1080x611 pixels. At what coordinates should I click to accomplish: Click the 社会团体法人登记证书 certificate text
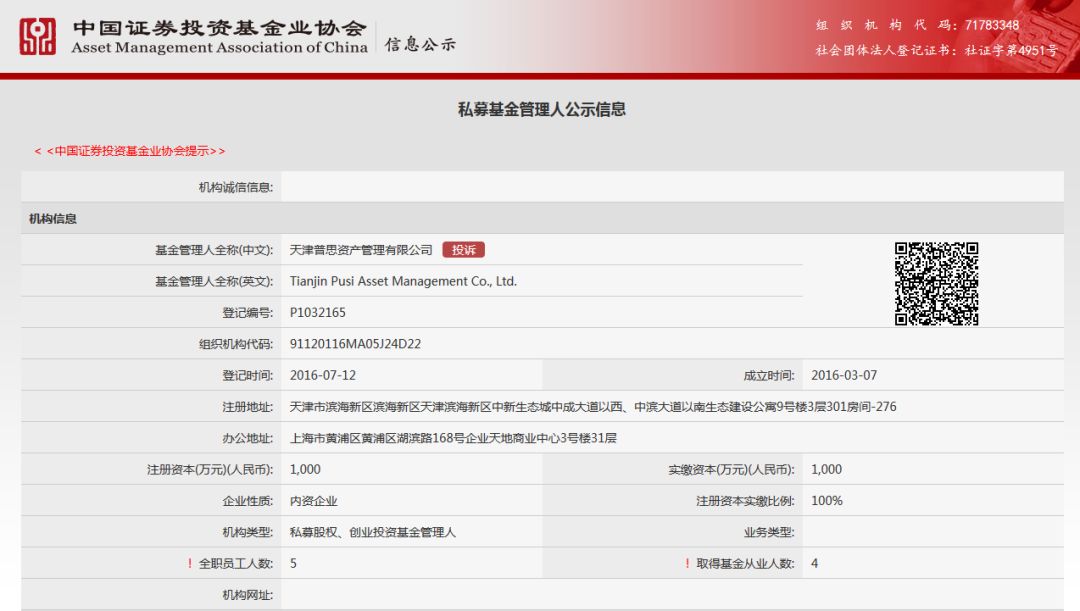(937, 50)
